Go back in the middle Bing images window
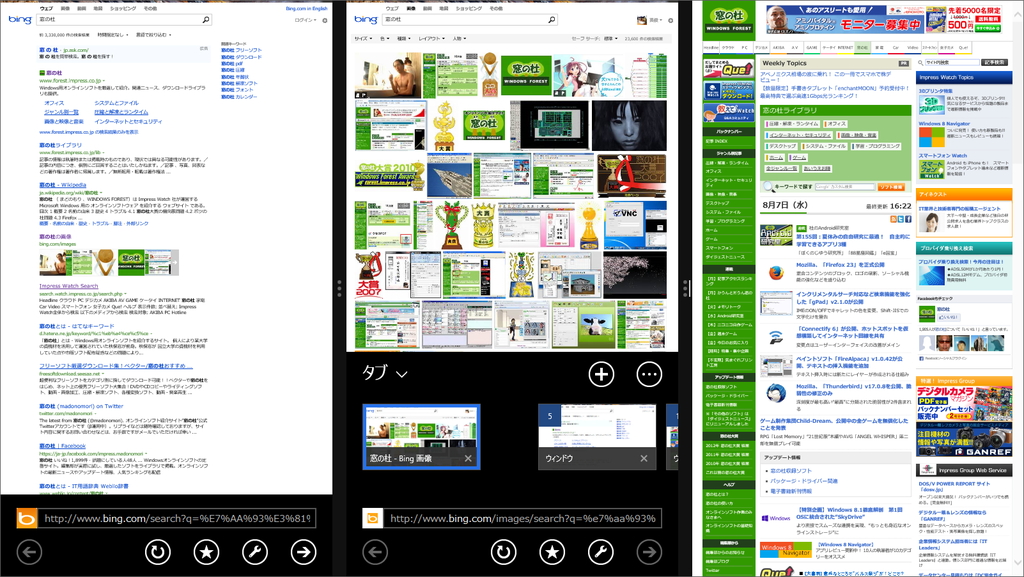 point(375,552)
